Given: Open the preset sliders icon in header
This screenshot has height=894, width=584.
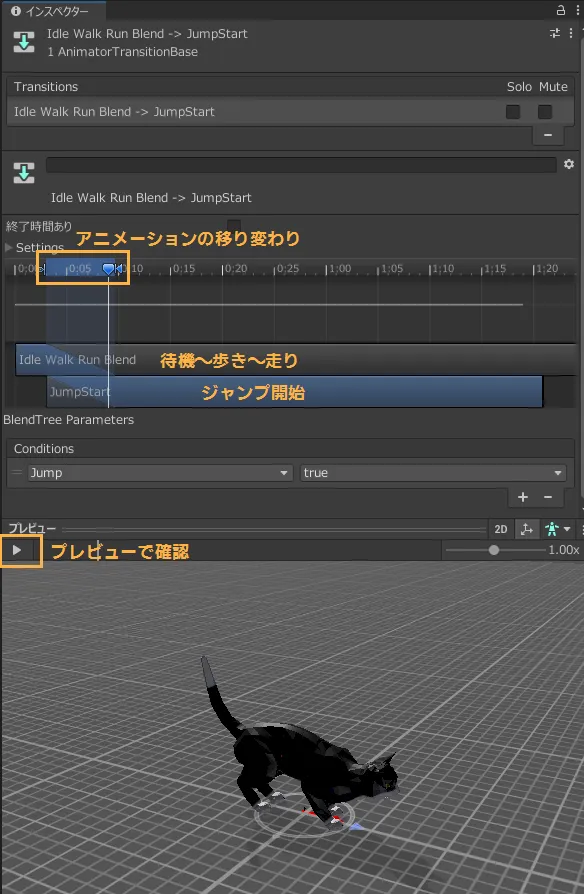Looking at the screenshot, I should click(x=555, y=33).
